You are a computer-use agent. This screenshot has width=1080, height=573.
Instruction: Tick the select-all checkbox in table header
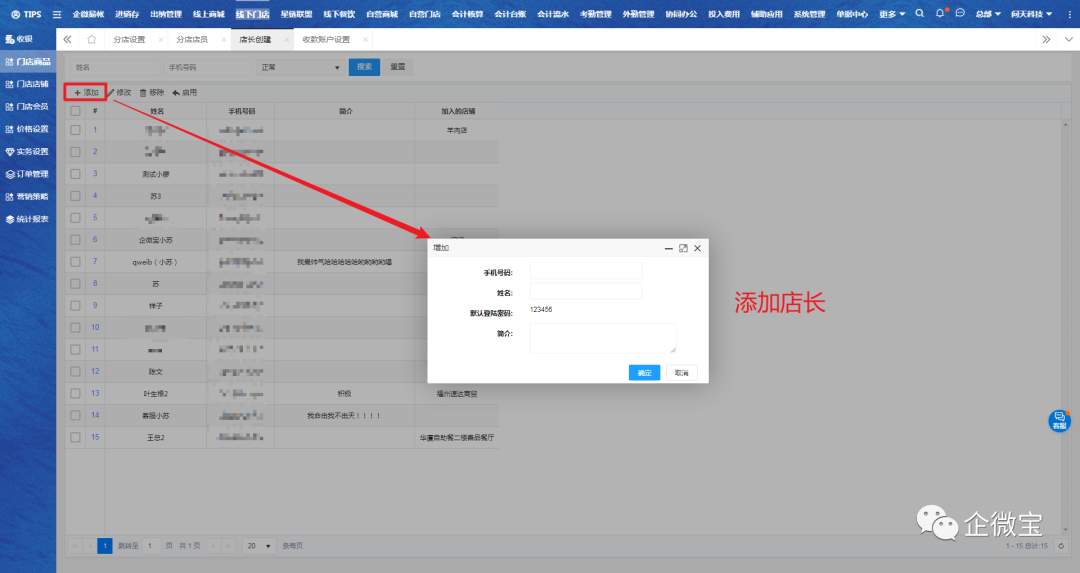click(x=75, y=111)
